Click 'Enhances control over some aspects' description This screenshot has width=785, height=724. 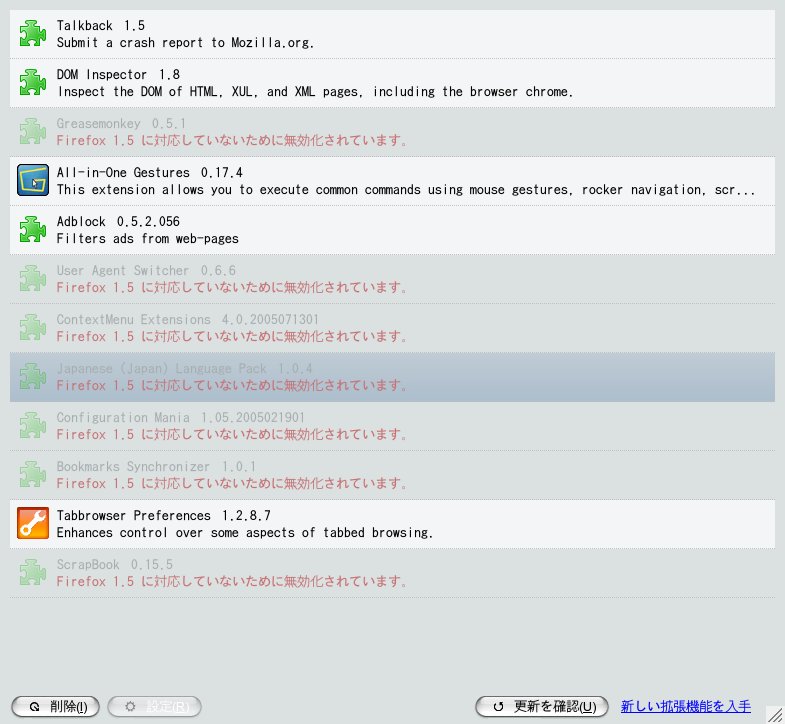(x=245, y=533)
